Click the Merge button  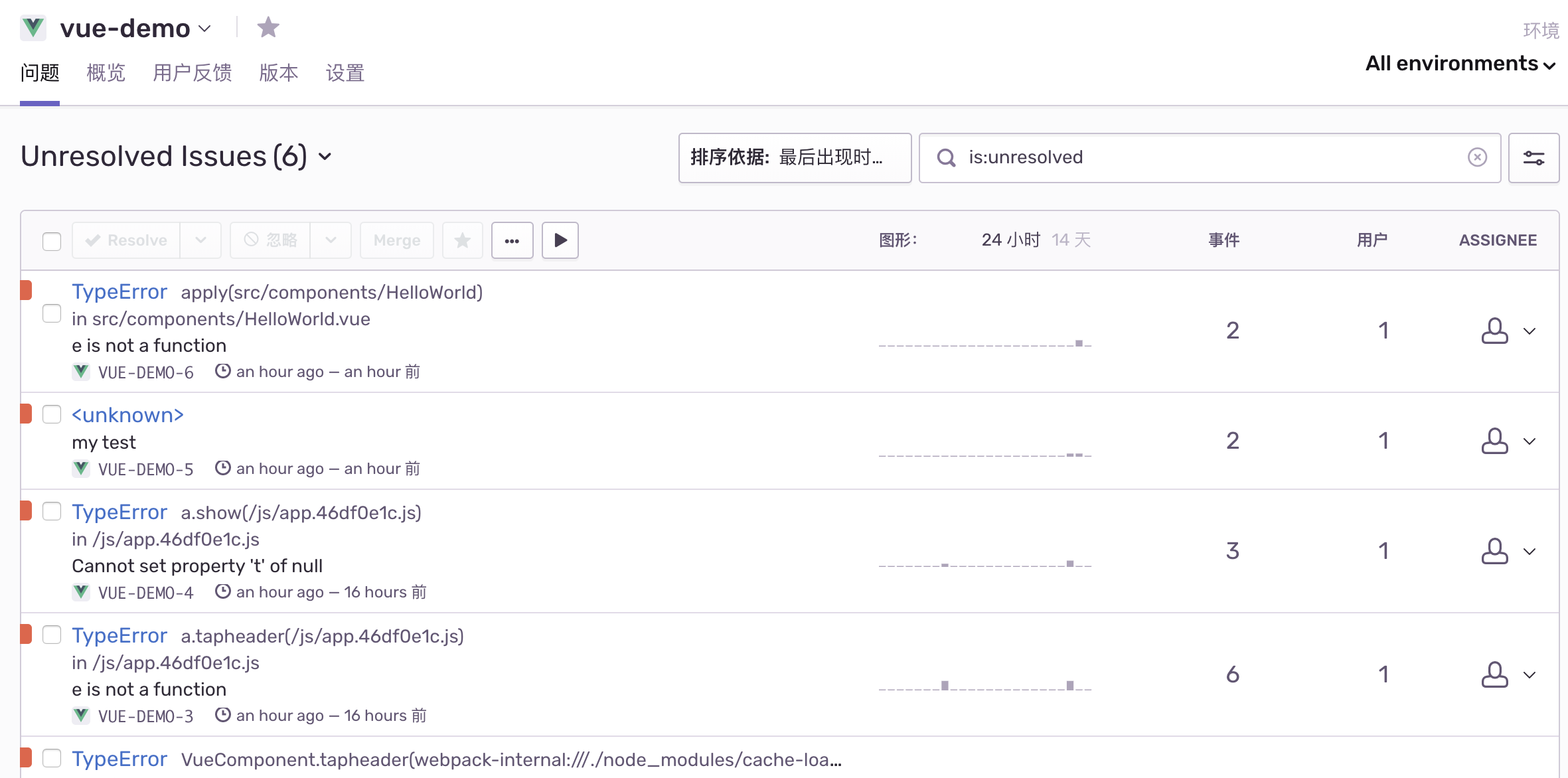pos(397,240)
